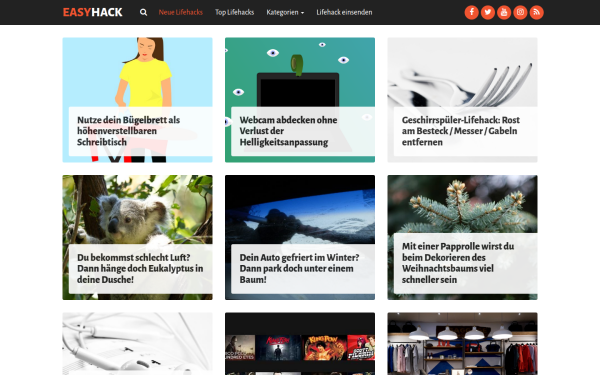Screen dimensions: 600x375
Task: Open the clothing store interior card
Action: click(462, 344)
